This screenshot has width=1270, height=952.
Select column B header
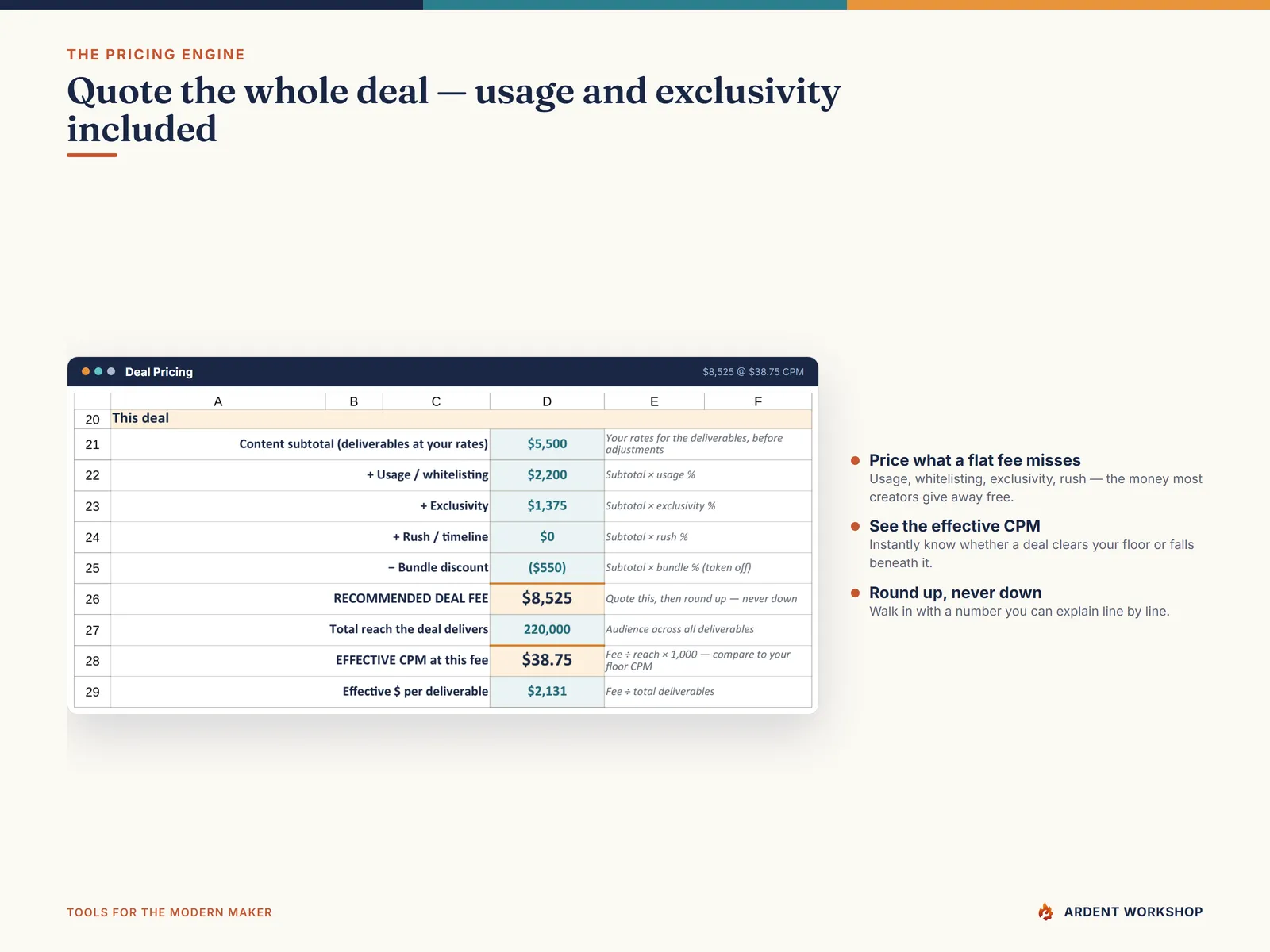(354, 401)
